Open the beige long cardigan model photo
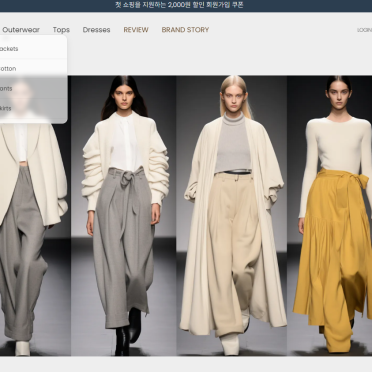372x372 pixels. tap(232, 216)
